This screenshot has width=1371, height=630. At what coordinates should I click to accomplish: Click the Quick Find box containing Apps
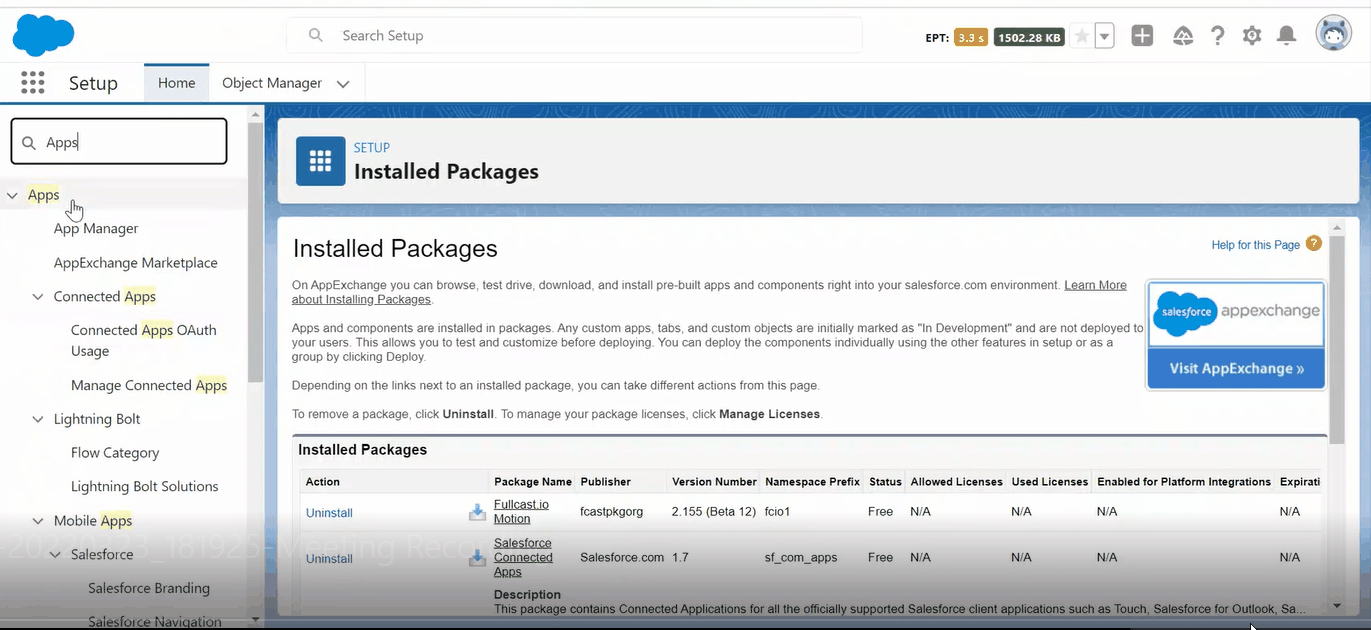119,142
